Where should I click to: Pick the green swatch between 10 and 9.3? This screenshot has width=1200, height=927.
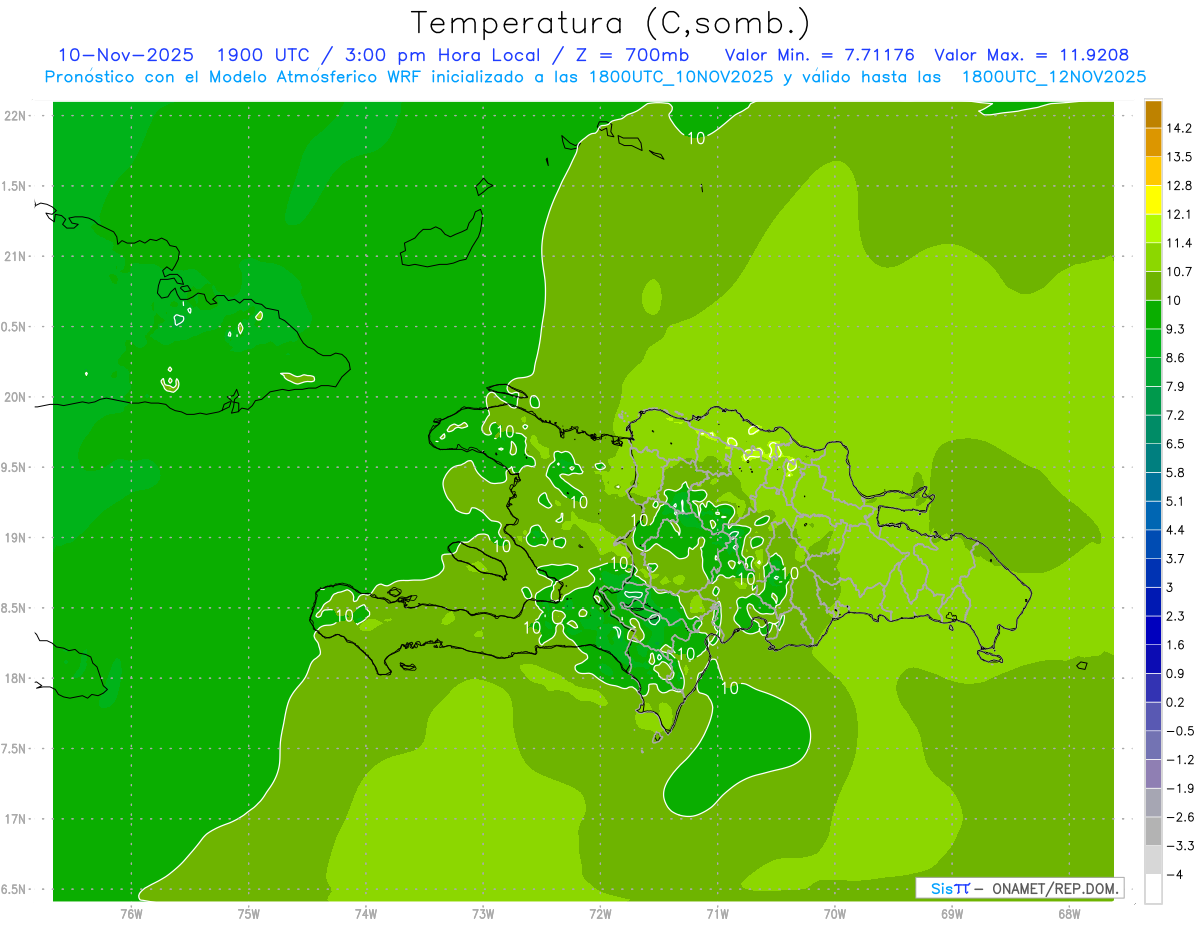click(x=1153, y=315)
